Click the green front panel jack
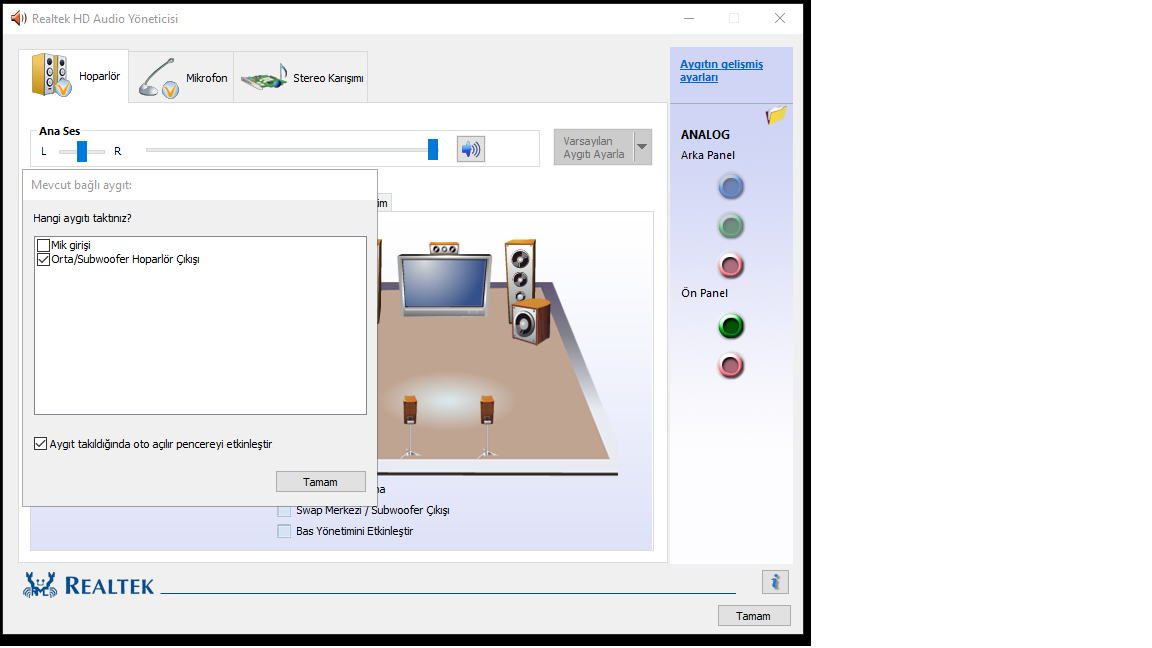 [730, 325]
